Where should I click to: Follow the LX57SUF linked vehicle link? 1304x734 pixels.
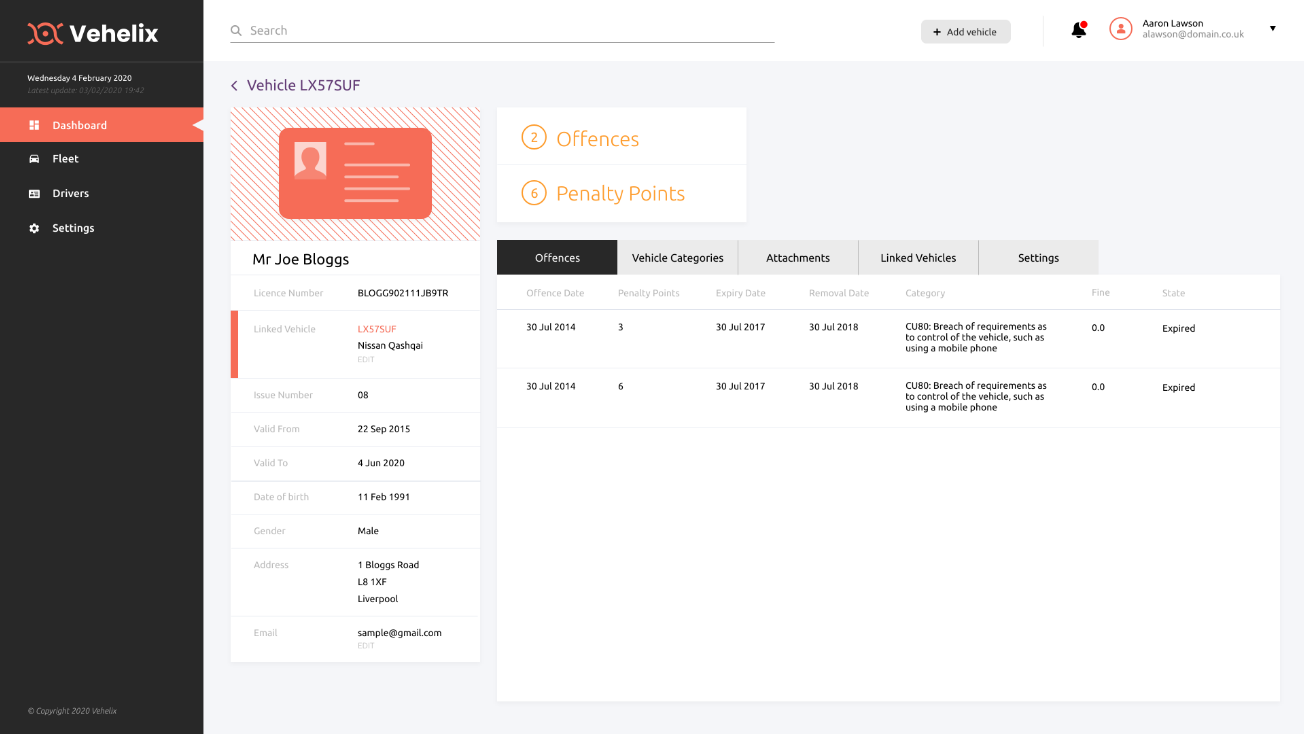click(x=377, y=329)
